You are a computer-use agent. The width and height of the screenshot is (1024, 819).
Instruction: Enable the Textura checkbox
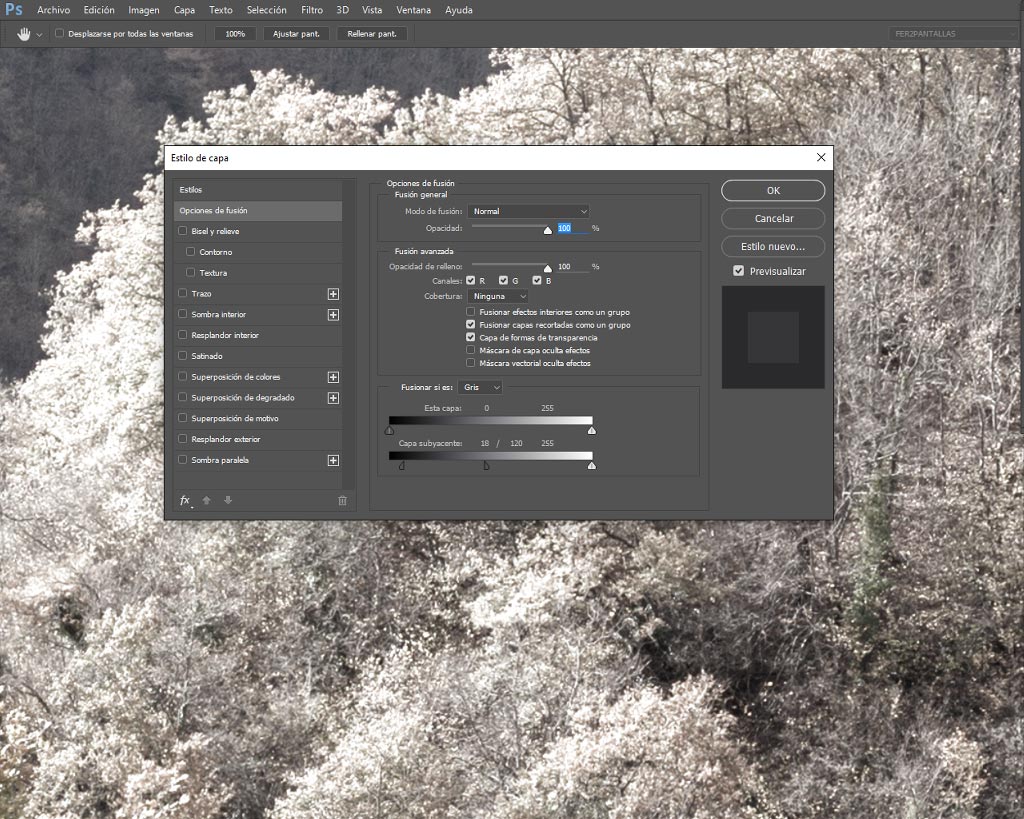click(x=191, y=272)
